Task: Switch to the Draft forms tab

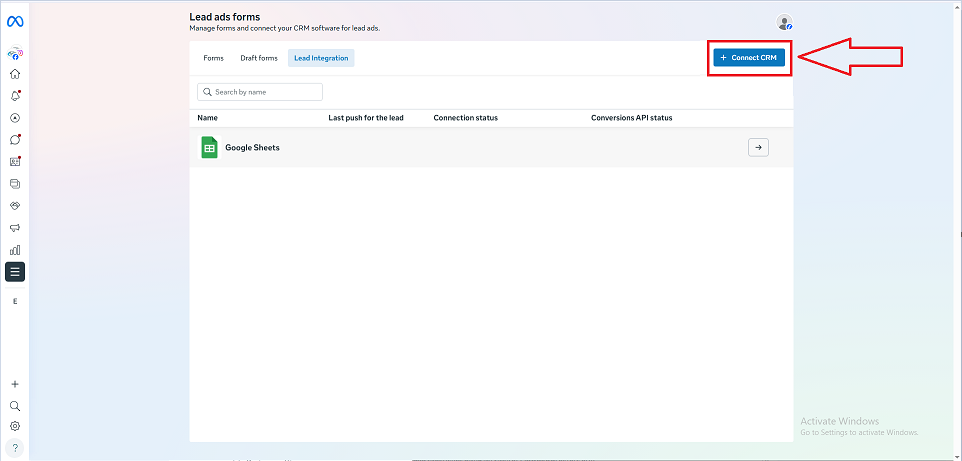Action: (259, 58)
